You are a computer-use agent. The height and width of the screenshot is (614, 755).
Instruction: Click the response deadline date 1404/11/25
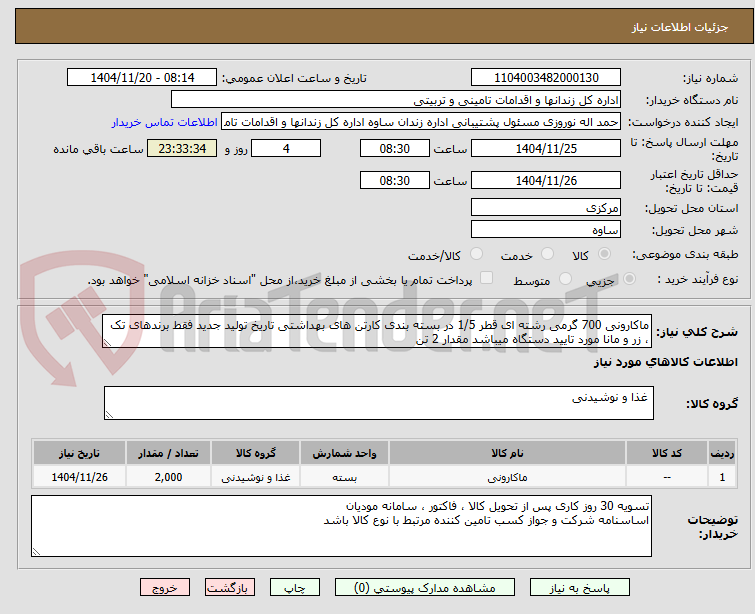546,148
